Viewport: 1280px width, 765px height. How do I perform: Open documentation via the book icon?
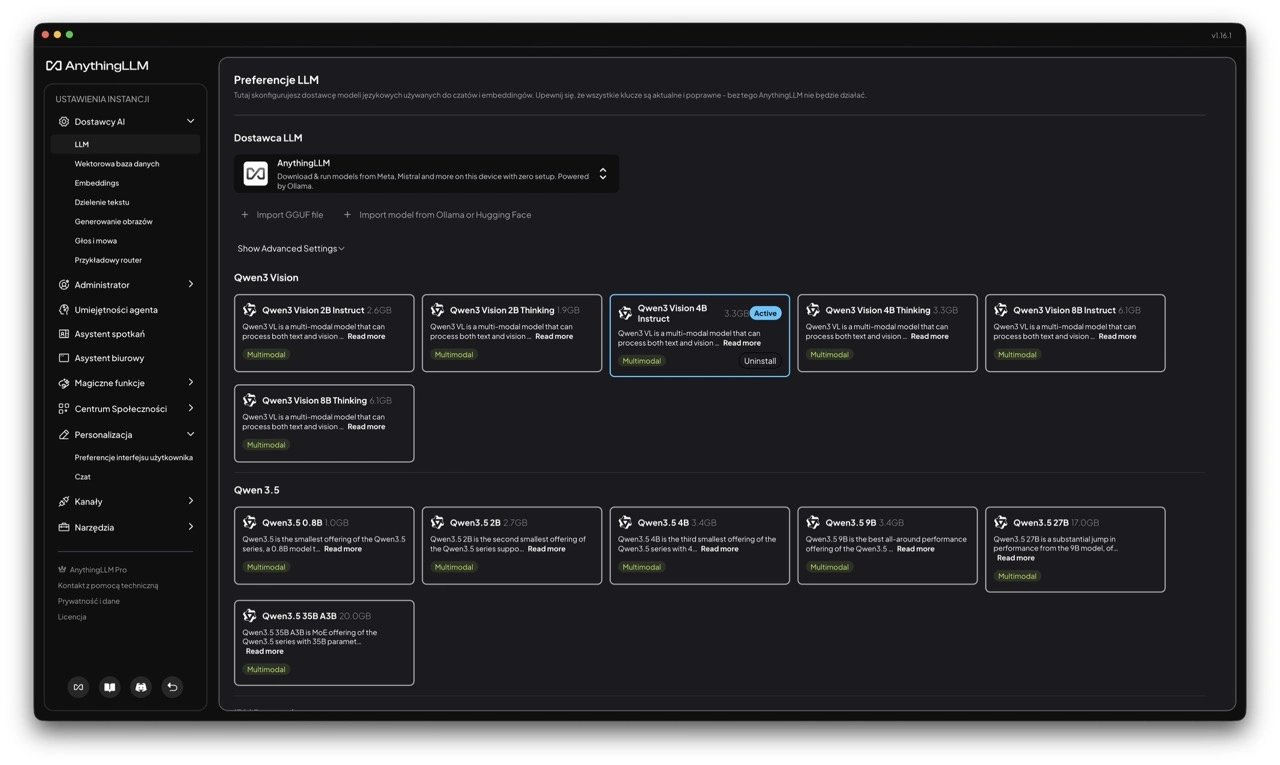[x=110, y=687]
